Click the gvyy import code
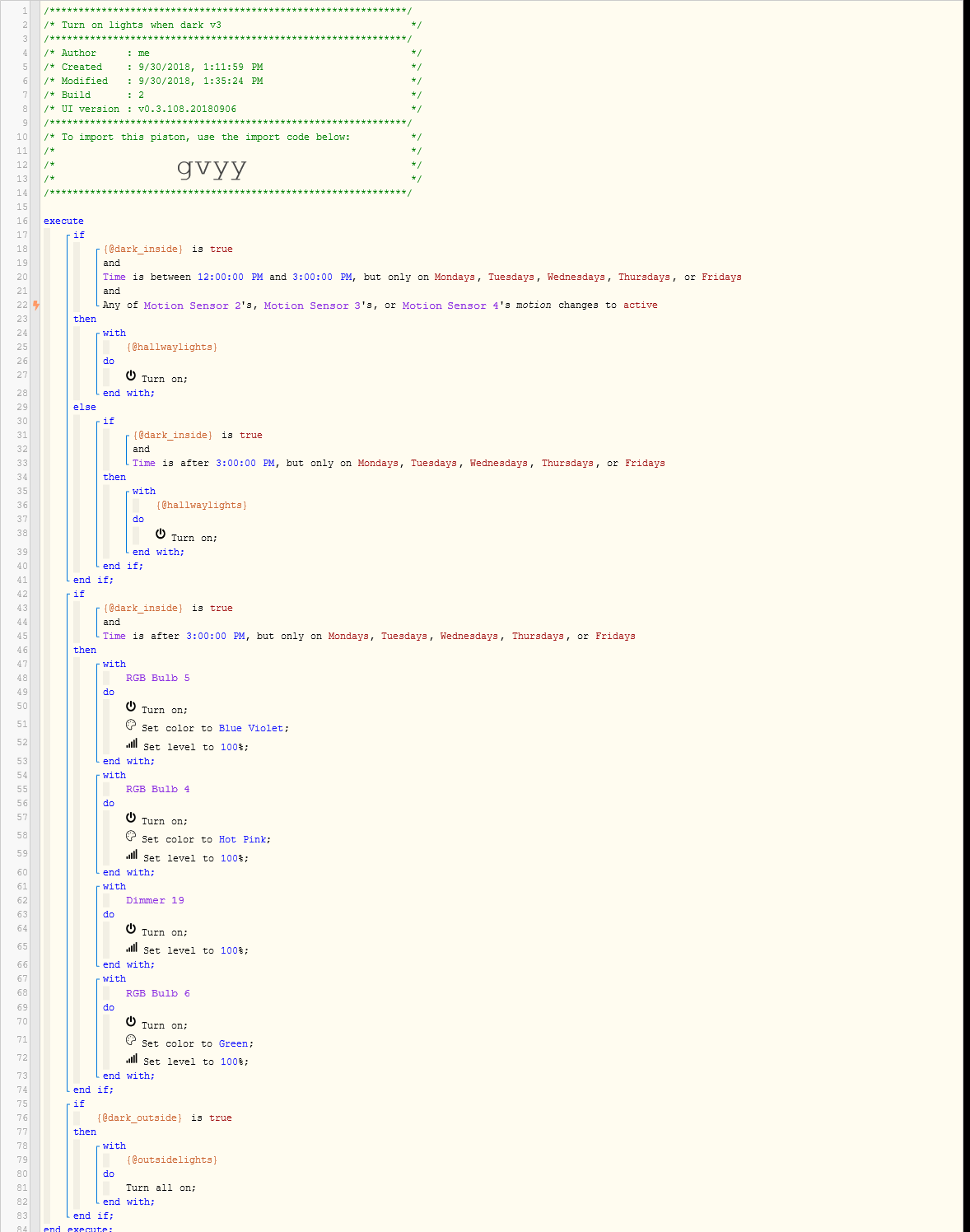 tap(212, 167)
